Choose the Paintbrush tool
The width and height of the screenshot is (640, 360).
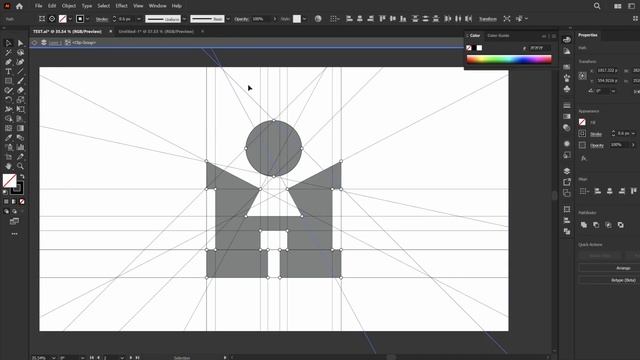[20, 81]
